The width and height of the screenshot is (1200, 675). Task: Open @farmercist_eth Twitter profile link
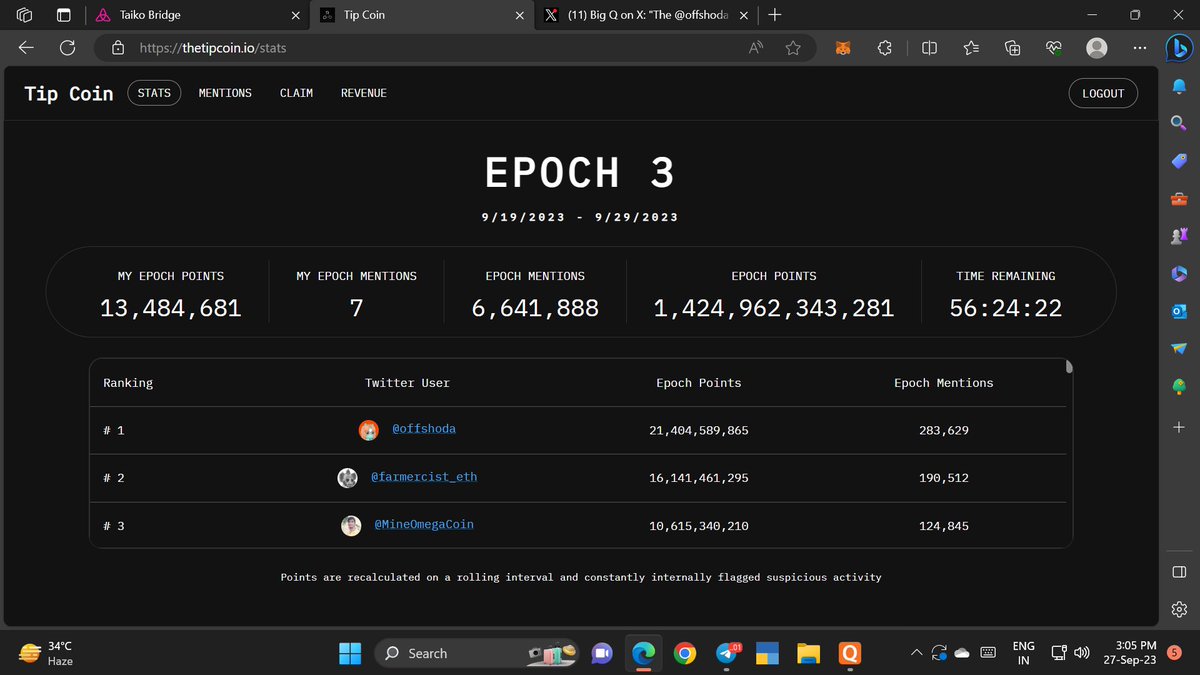(424, 477)
